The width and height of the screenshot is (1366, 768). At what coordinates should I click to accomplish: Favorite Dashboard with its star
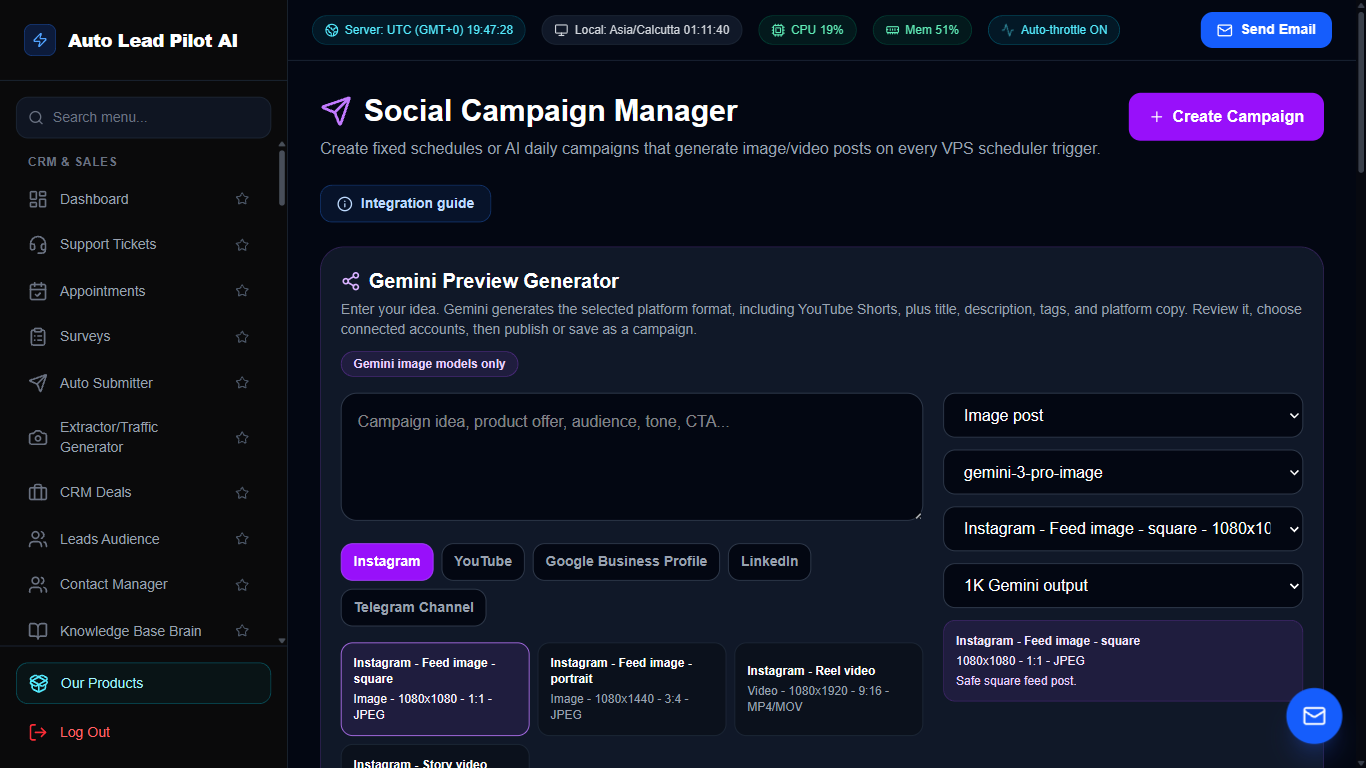(242, 199)
